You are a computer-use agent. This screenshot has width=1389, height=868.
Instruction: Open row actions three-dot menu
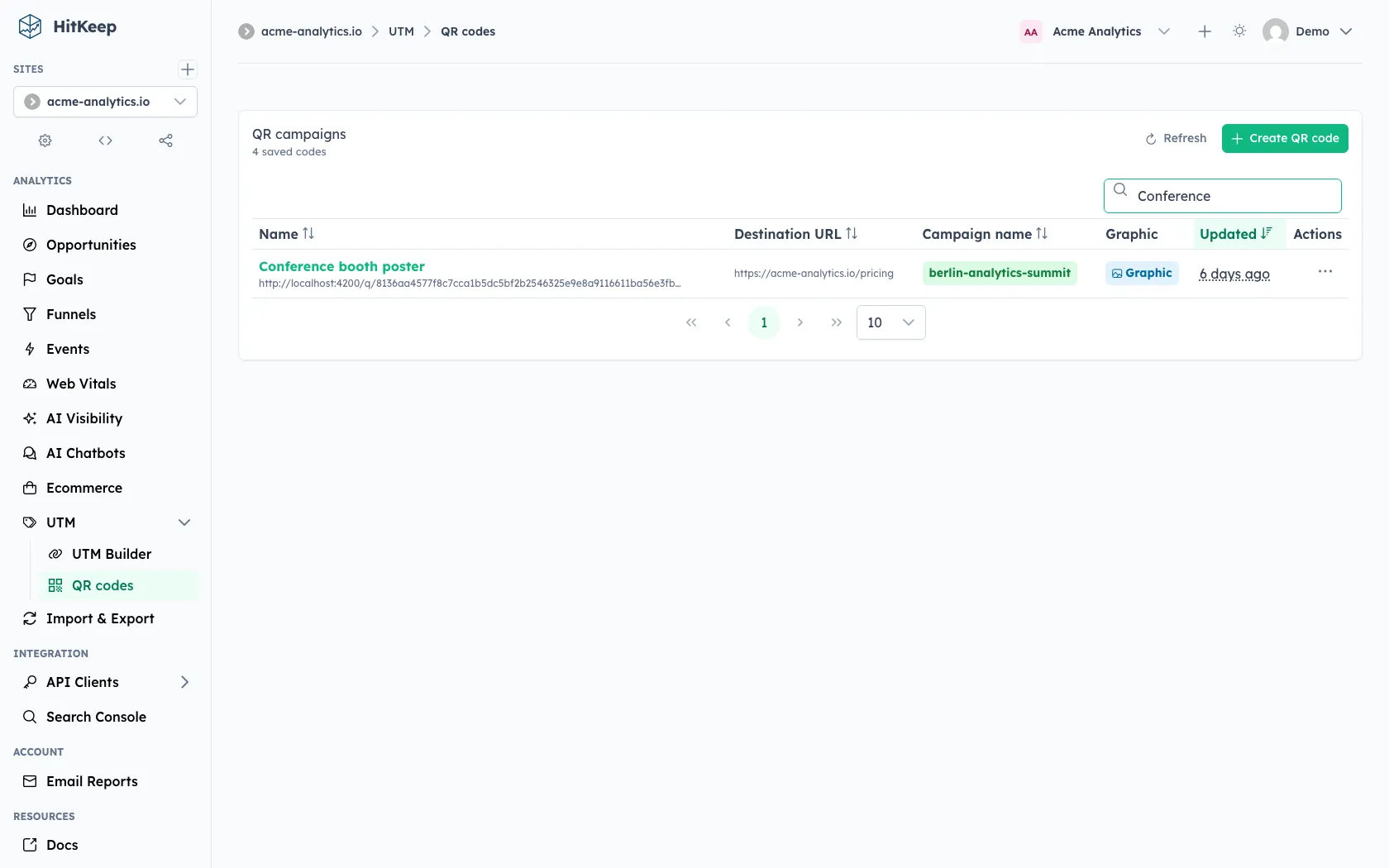pyautogui.click(x=1325, y=272)
